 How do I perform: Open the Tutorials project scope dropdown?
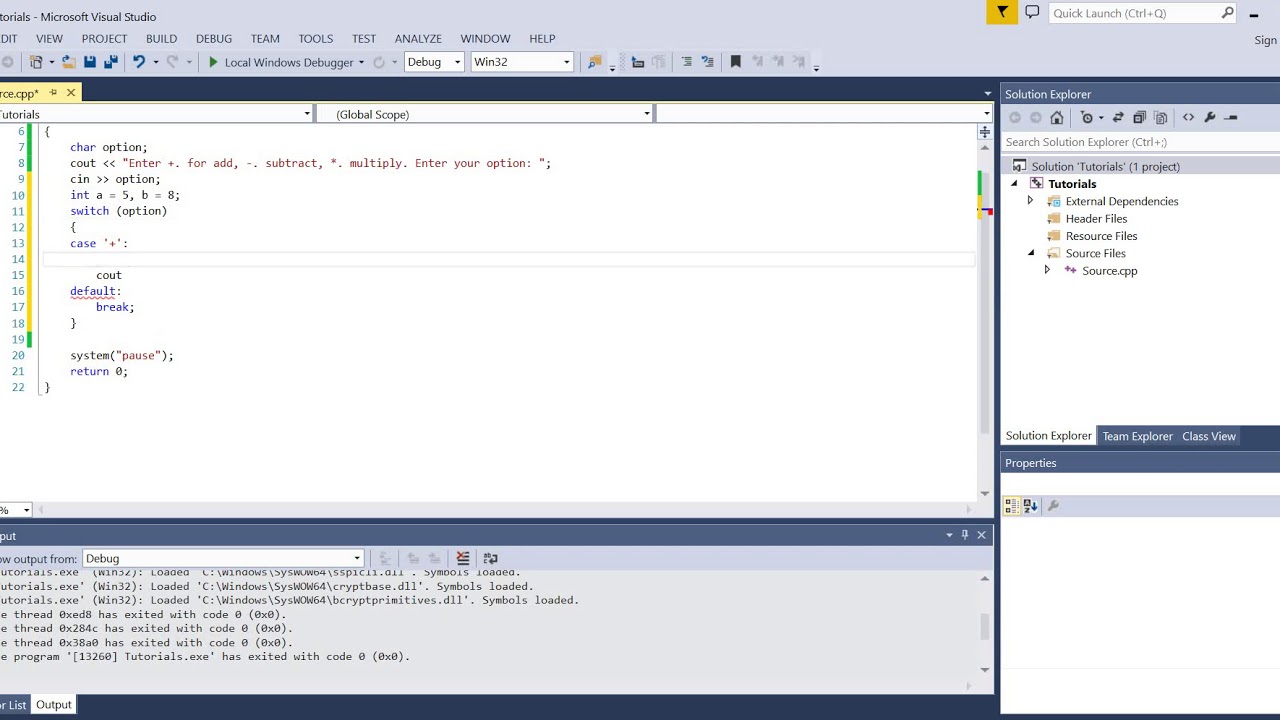click(x=155, y=114)
